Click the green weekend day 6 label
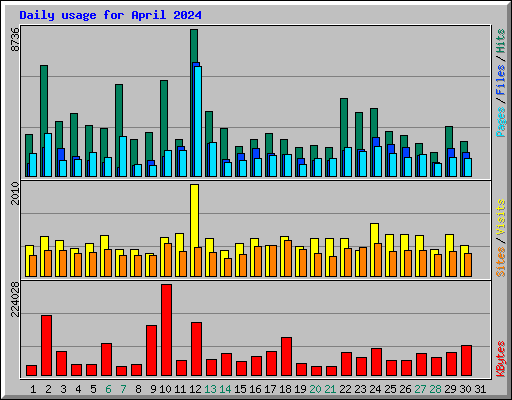 (x=108, y=389)
